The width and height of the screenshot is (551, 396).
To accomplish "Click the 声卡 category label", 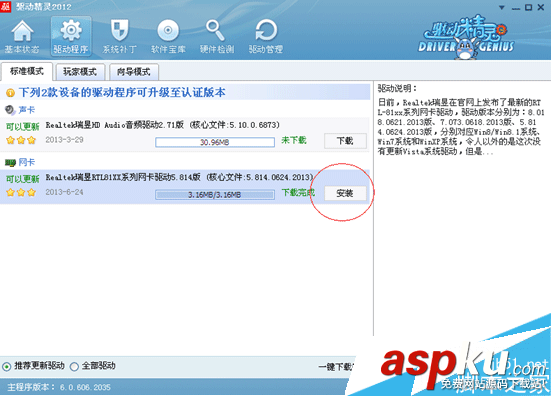I will tap(27, 110).
